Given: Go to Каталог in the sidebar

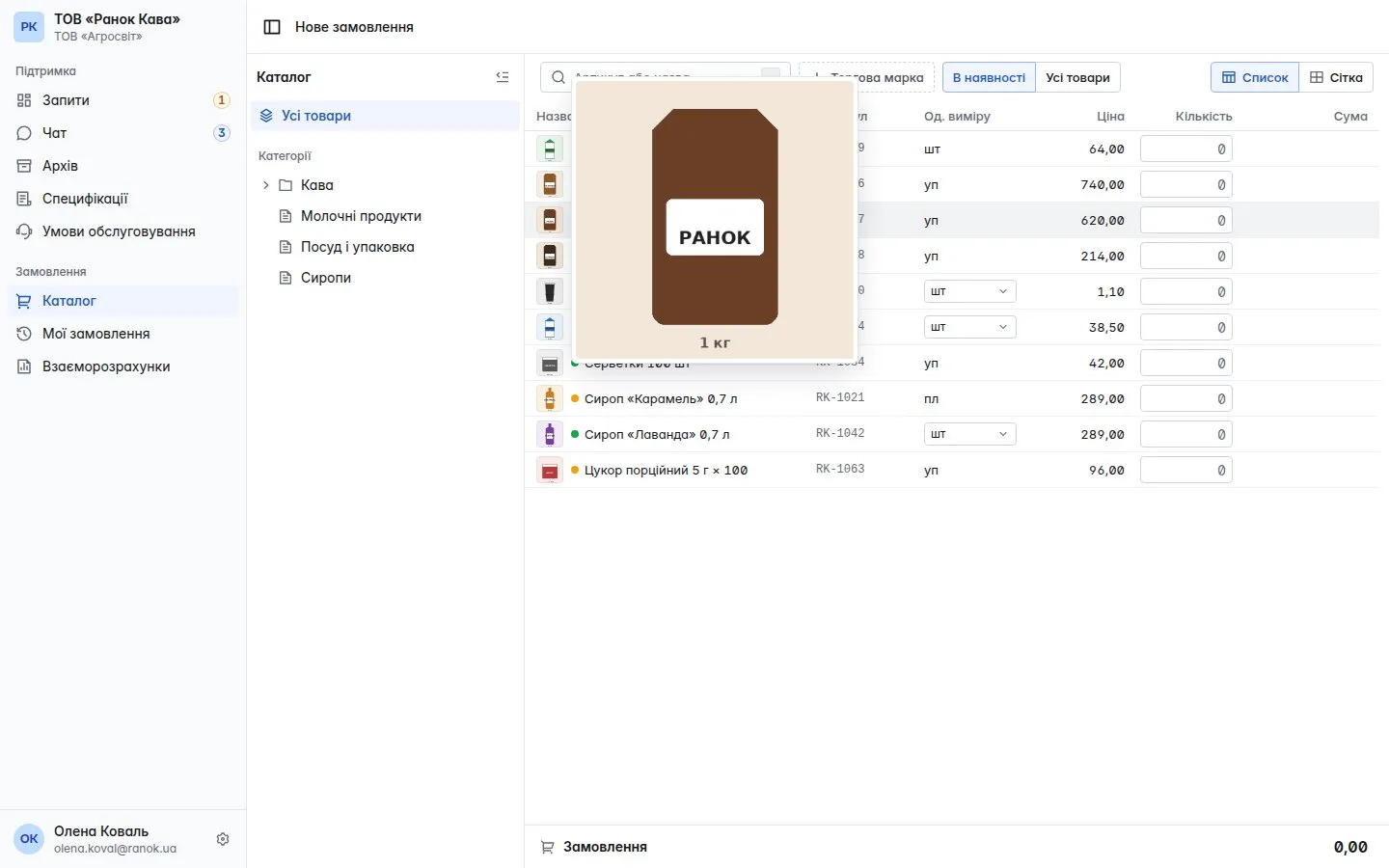Looking at the screenshot, I should [x=123, y=301].
